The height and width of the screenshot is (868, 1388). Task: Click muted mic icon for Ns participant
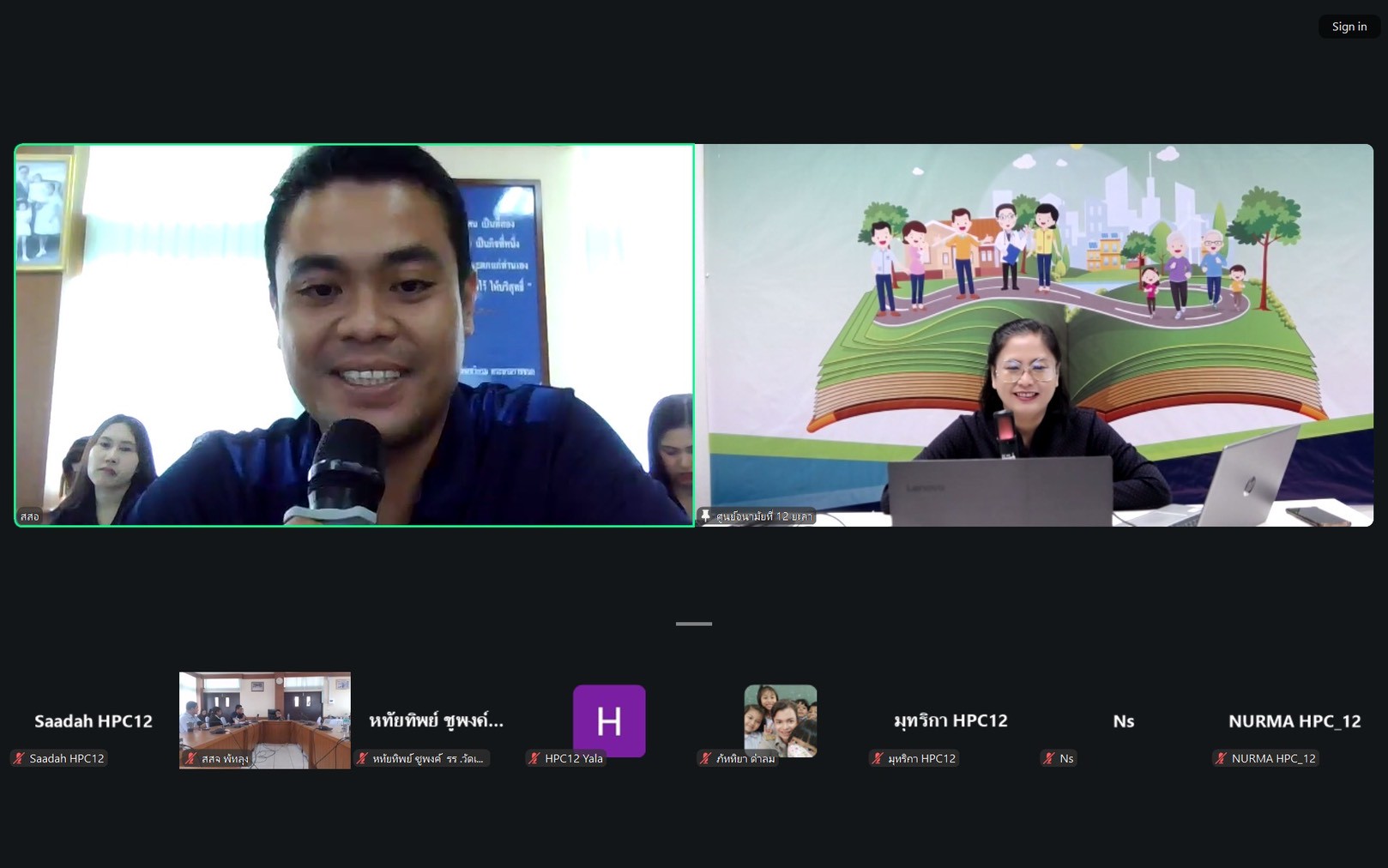1048,758
